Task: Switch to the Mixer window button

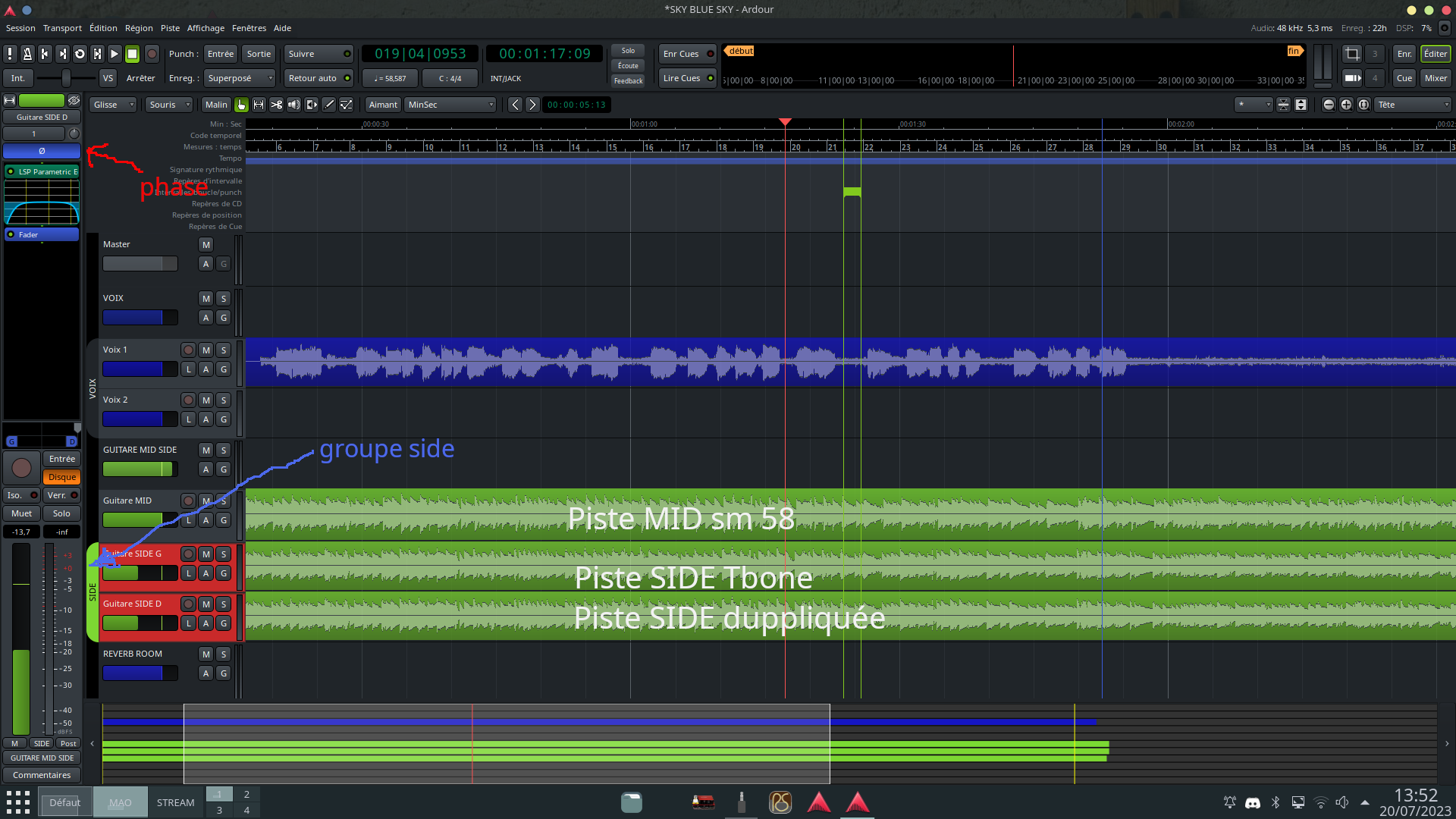Action: pyautogui.click(x=1435, y=78)
